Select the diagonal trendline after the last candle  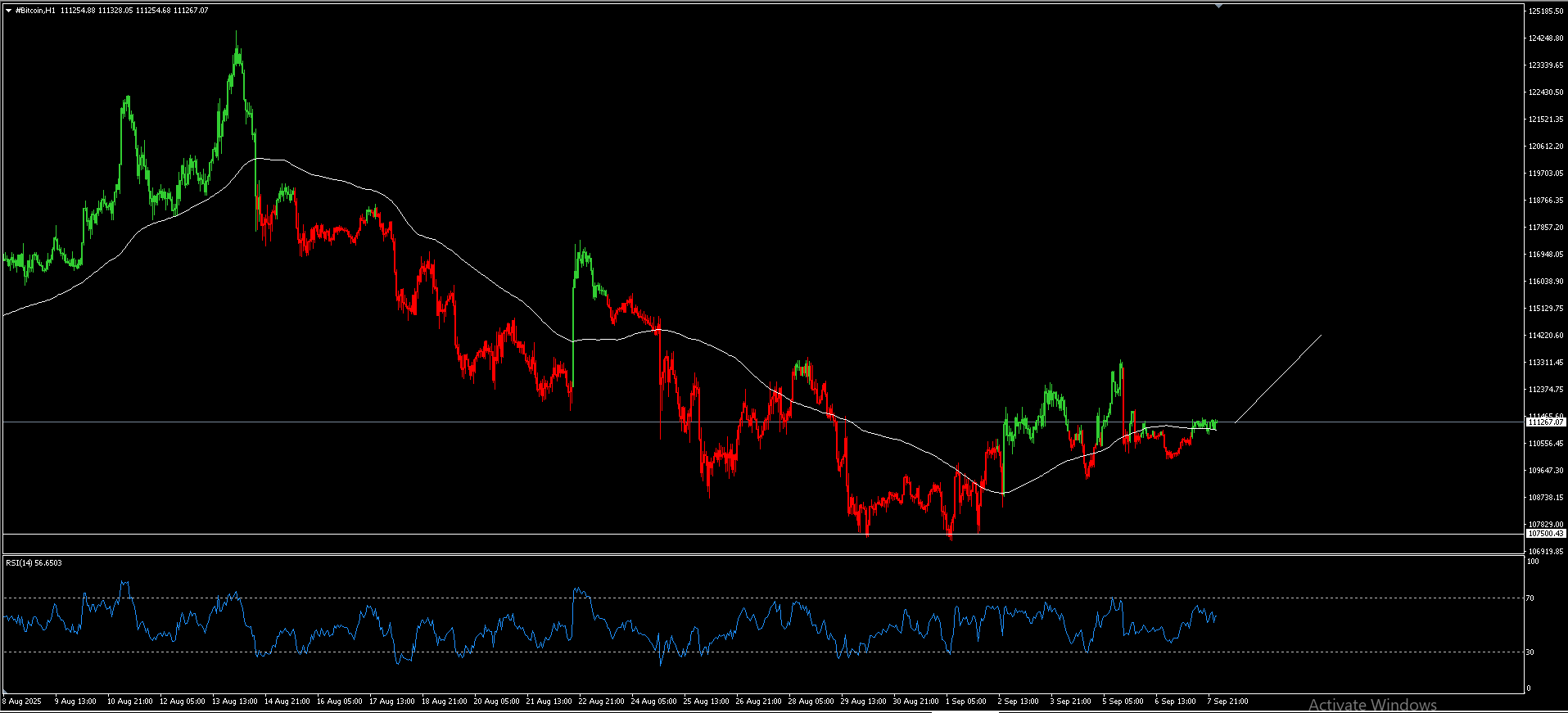click(1278, 378)
